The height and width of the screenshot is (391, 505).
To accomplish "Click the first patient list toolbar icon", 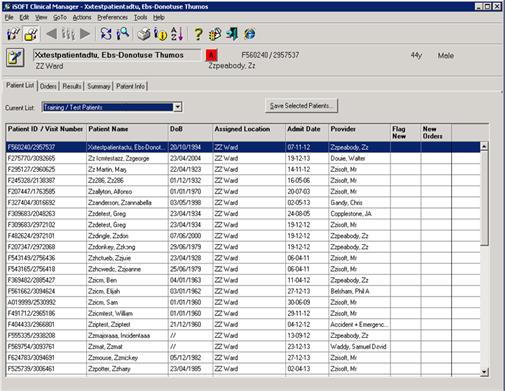I will coord(13,34).
